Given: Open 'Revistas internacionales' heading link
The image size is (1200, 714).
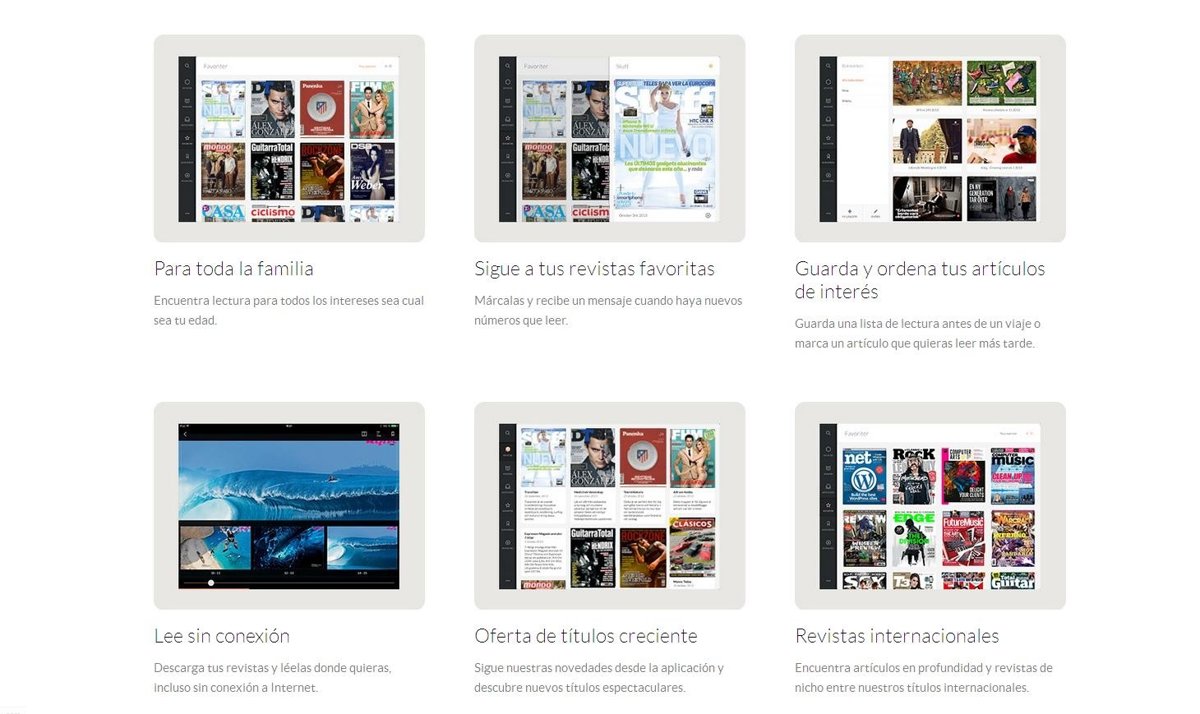Looking at the screenshot, I should tap(896, 636).
